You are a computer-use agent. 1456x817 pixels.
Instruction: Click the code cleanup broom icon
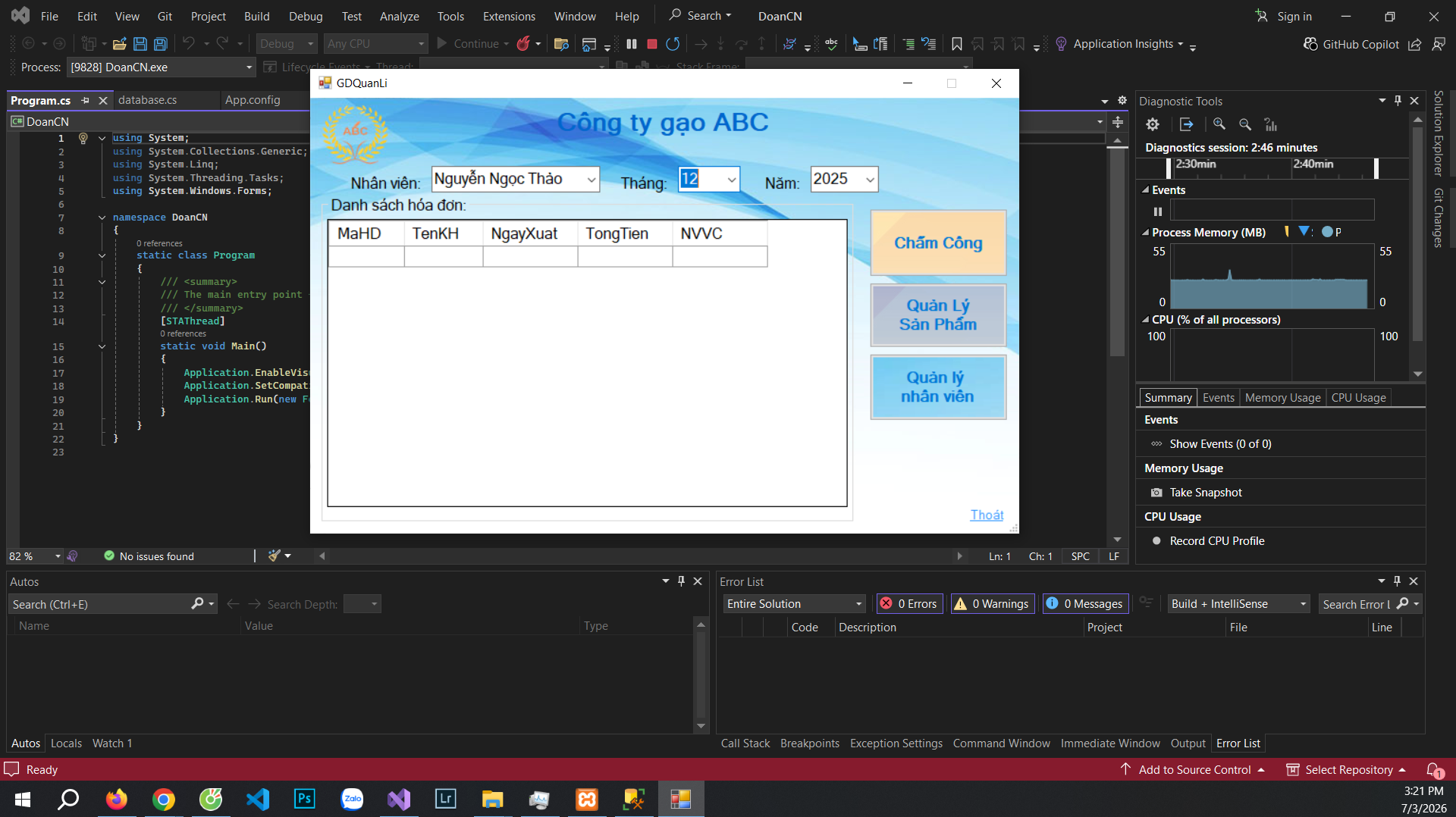click(x=275, y=556)
